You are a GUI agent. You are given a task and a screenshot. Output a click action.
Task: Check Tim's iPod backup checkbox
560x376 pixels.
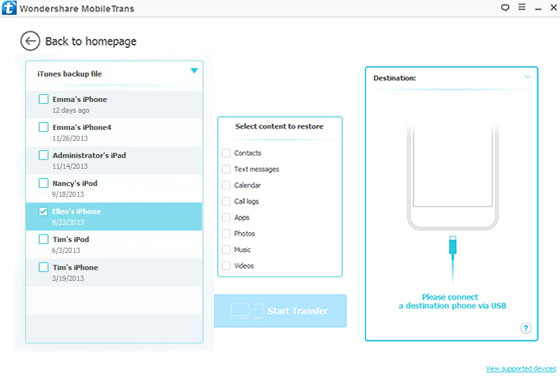click(x=43, y=239)
